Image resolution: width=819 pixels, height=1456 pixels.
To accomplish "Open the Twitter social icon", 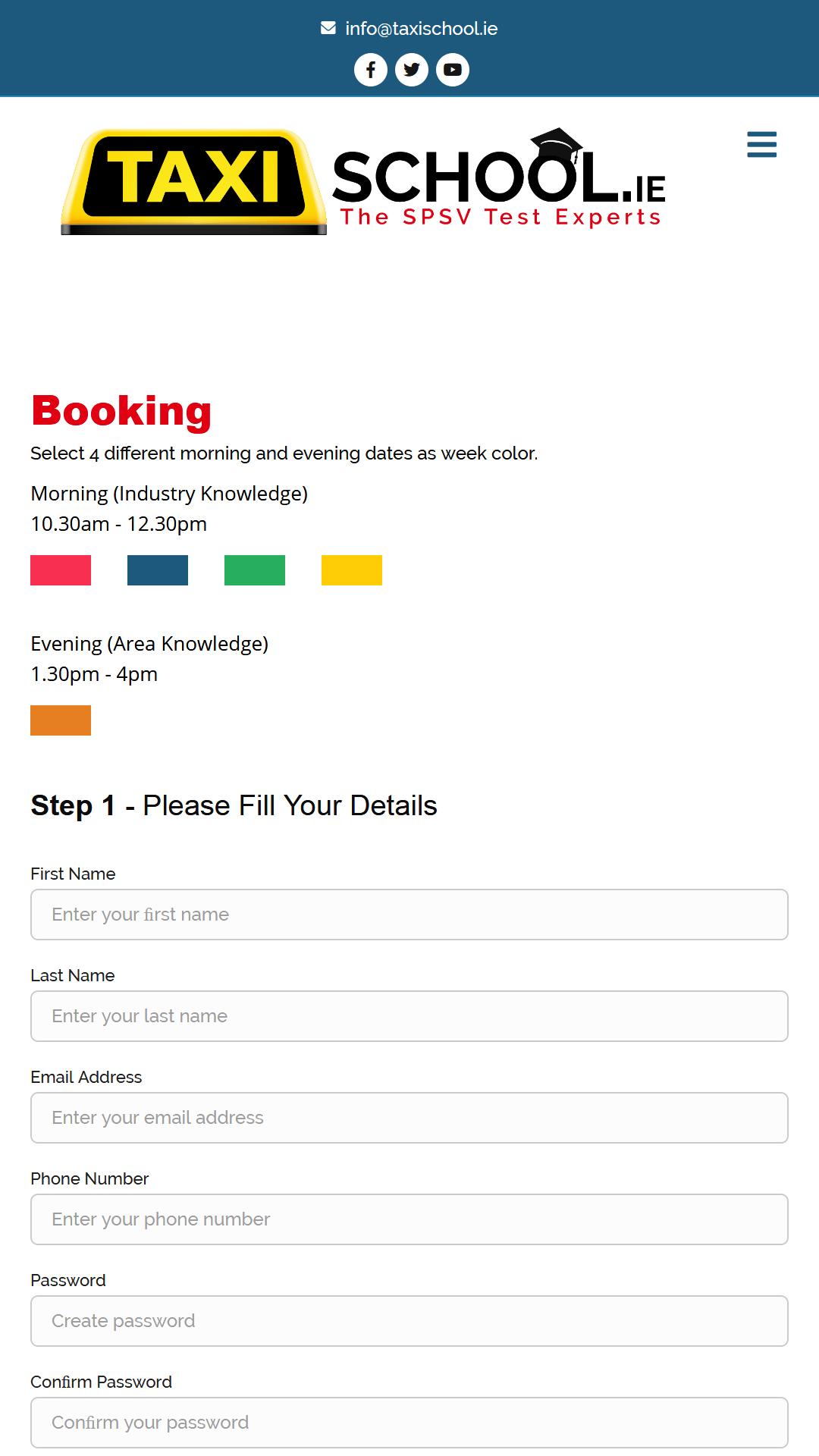I will (x=412, y=70).
